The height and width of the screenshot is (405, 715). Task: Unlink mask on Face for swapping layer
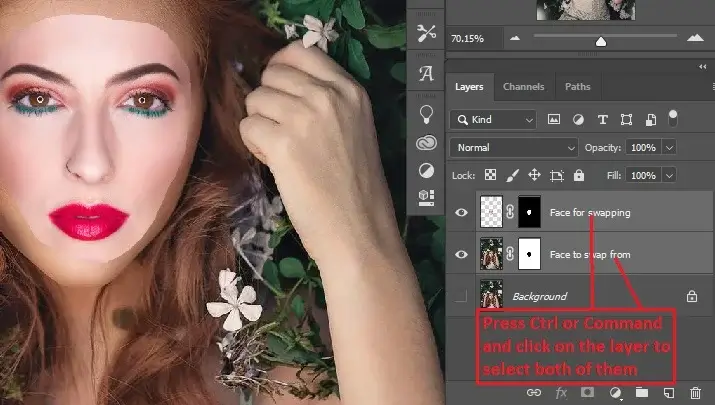[510, 212]
